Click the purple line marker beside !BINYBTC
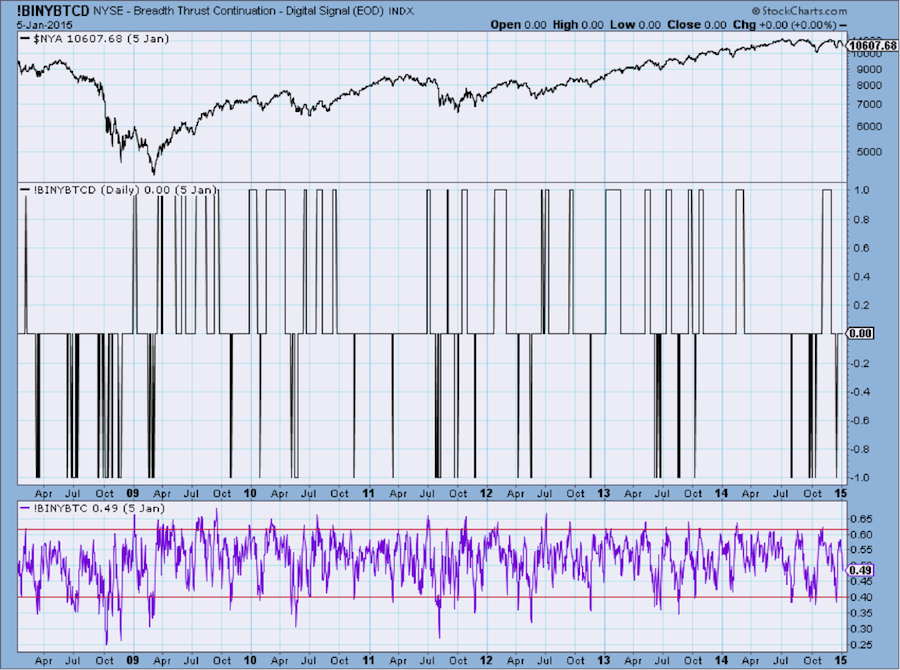Viewport: 900px width, 670px height. coord(25,508)
